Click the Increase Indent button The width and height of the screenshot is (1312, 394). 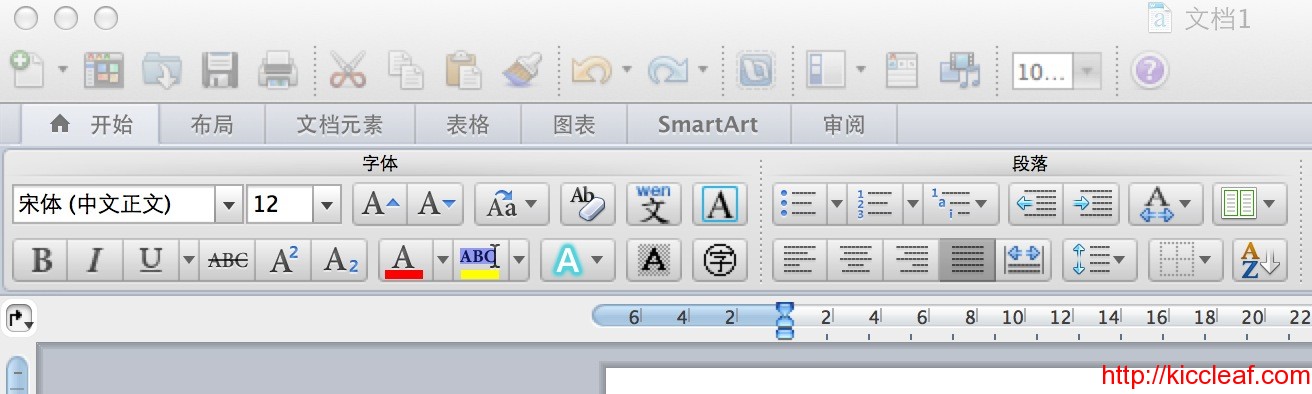click(x=1091, y=204)
